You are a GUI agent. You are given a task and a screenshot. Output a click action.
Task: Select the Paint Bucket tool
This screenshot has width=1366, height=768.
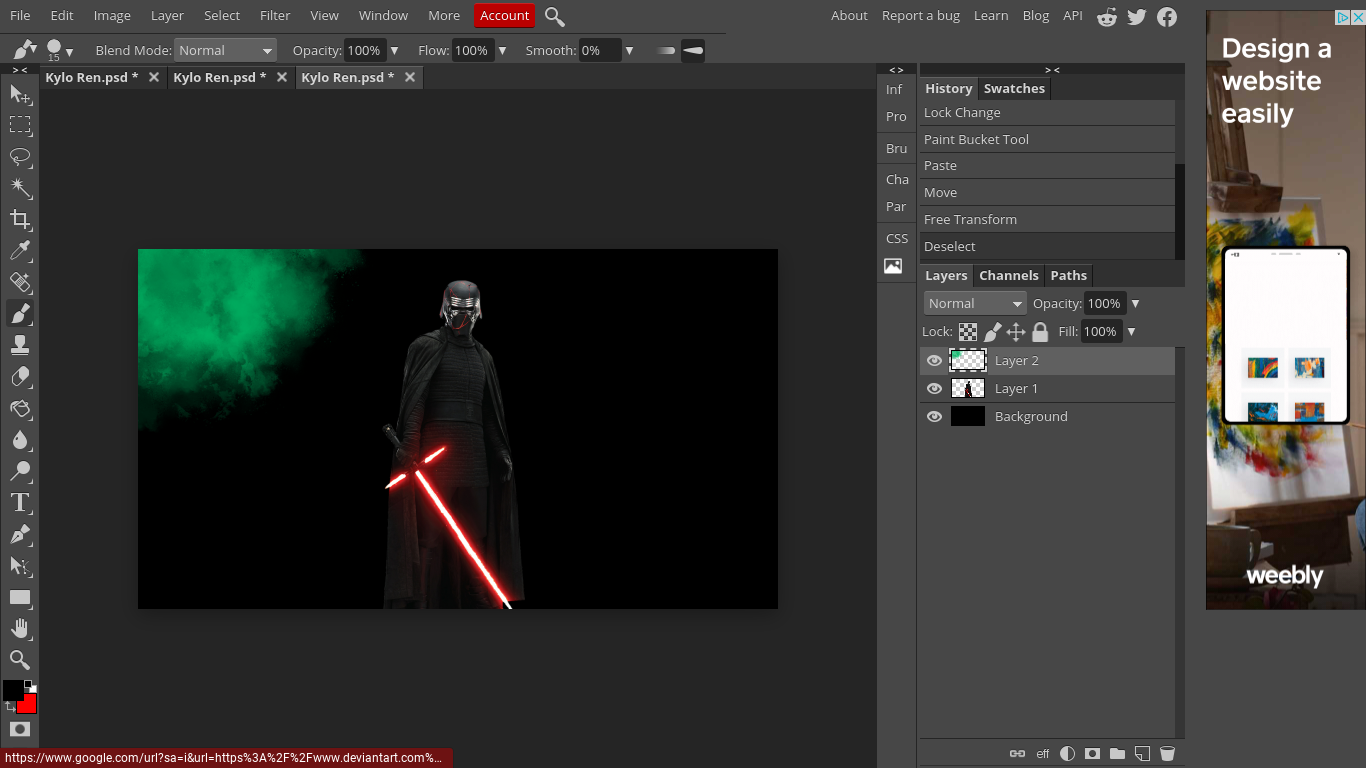pos(20,409)
